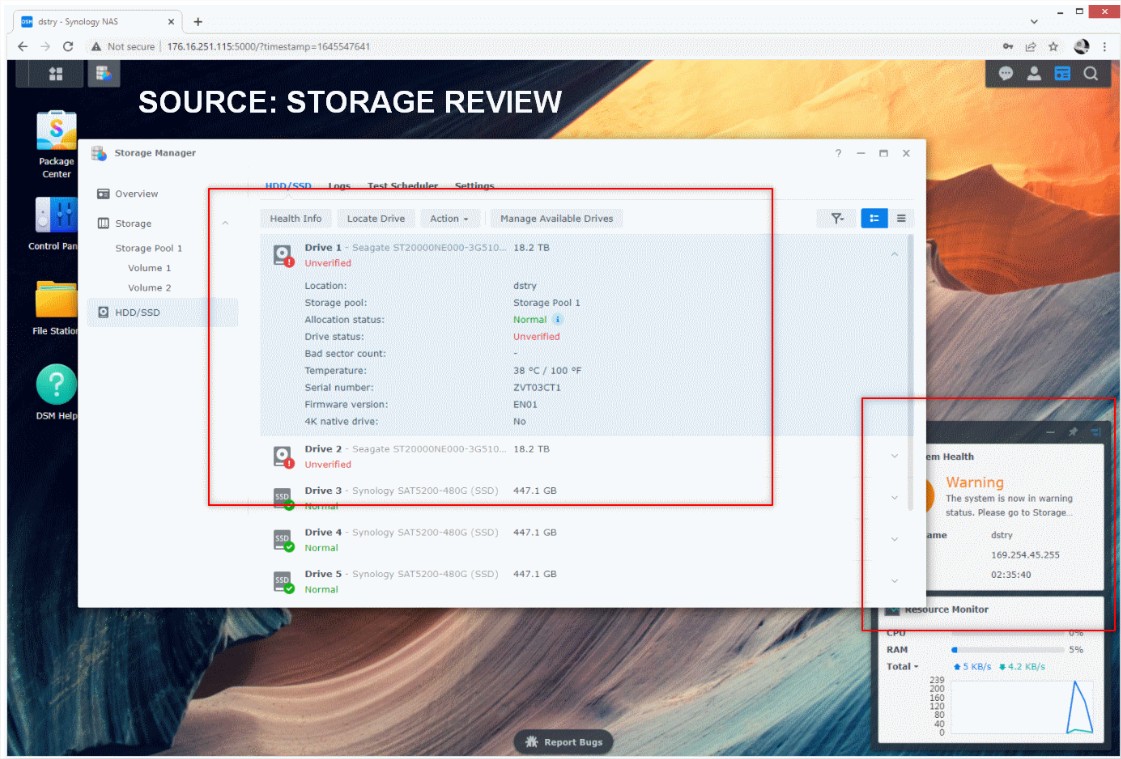The height and width of the screenshot is (759, 1121).
Task: Open the DSM search magnifier icon
Action: (x=1091, y=74)
